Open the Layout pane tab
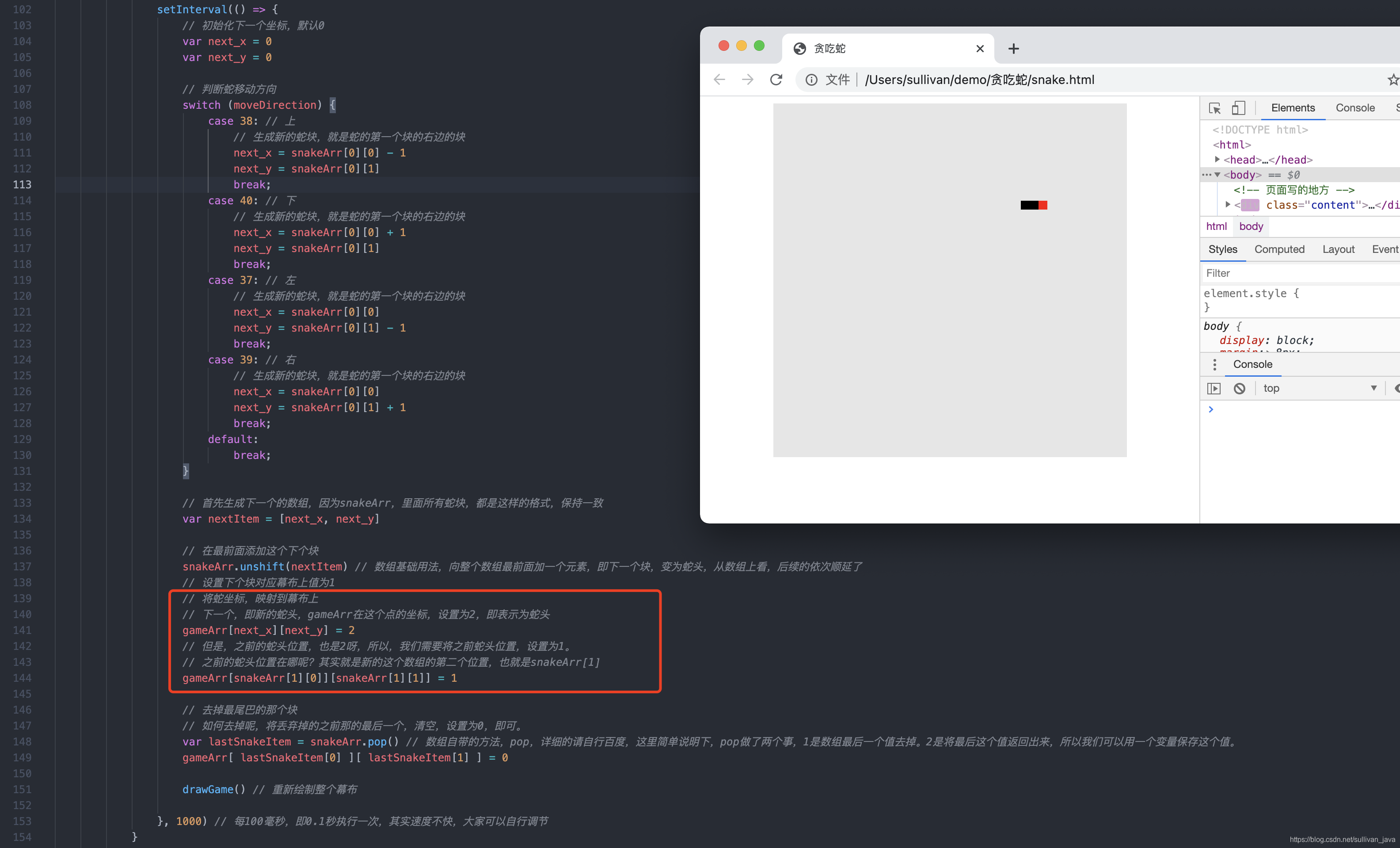 (1339, 249)
